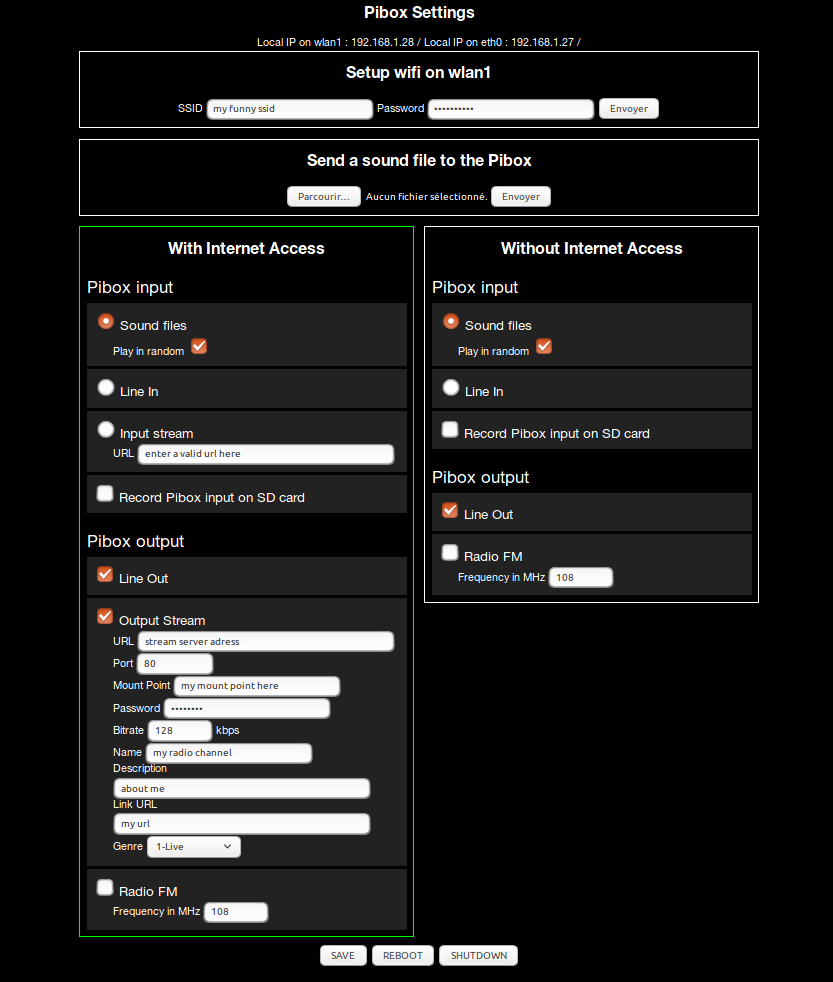The width and height of the screenshot is (833, 982).
Task: Click the Mount Point input field
Action: pyautogui.click(x=257, y=686)
